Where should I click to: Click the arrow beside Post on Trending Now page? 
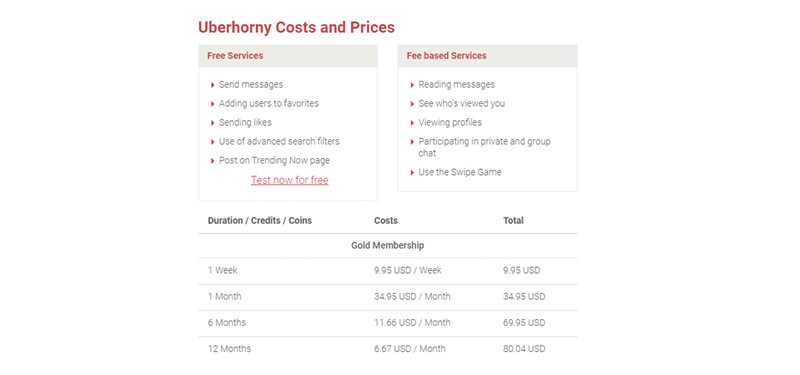click(x=213, y=161)
